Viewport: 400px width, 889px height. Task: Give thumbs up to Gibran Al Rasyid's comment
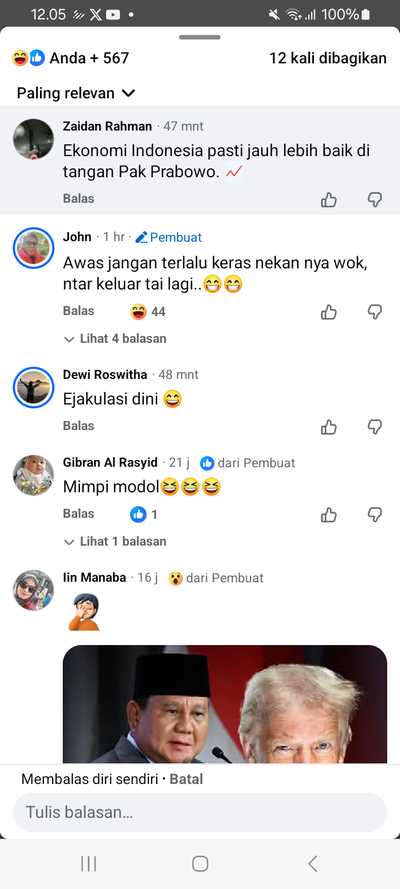click(x=329, y=515)
